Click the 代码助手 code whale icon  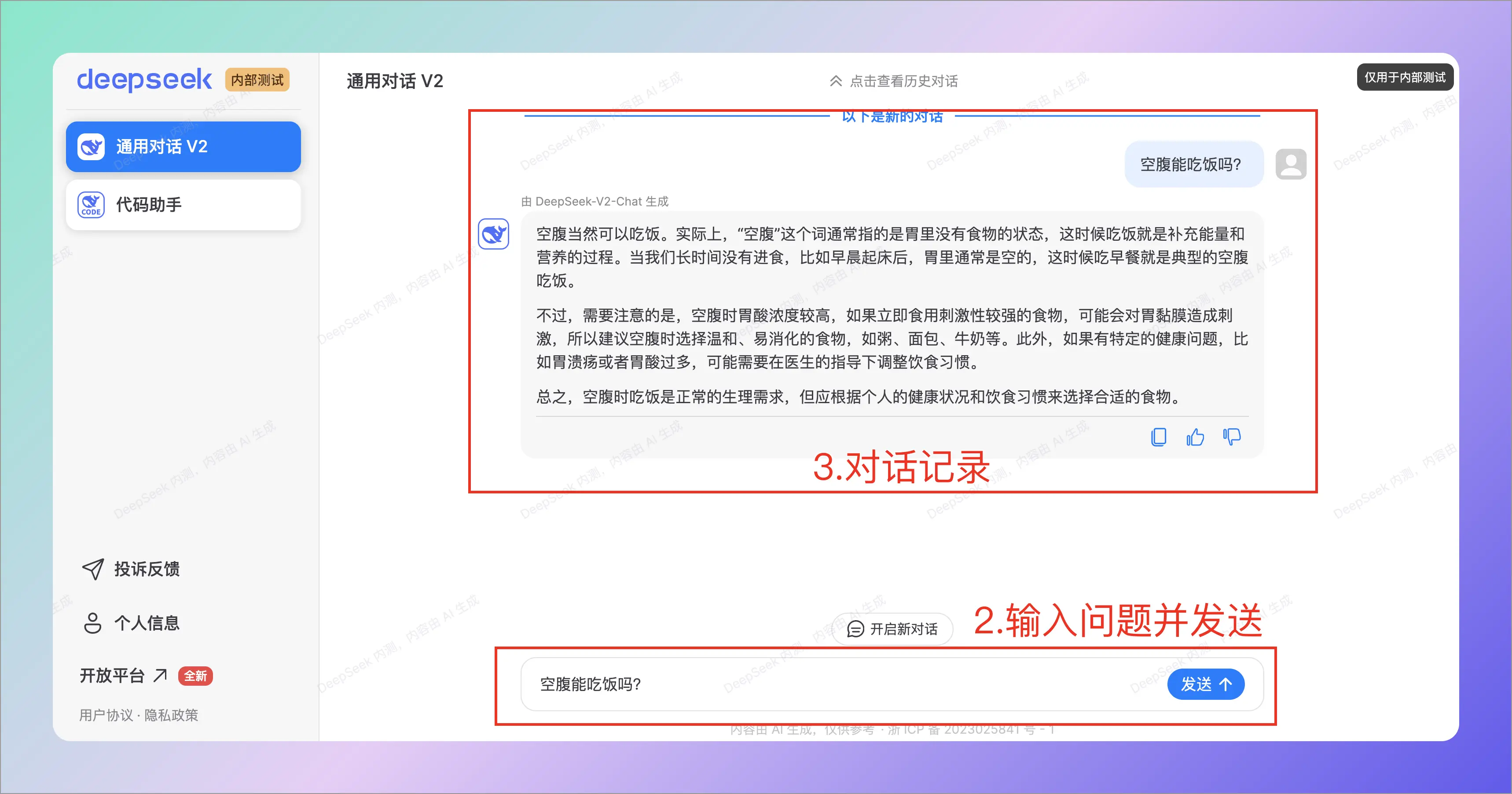coord(91,205)
